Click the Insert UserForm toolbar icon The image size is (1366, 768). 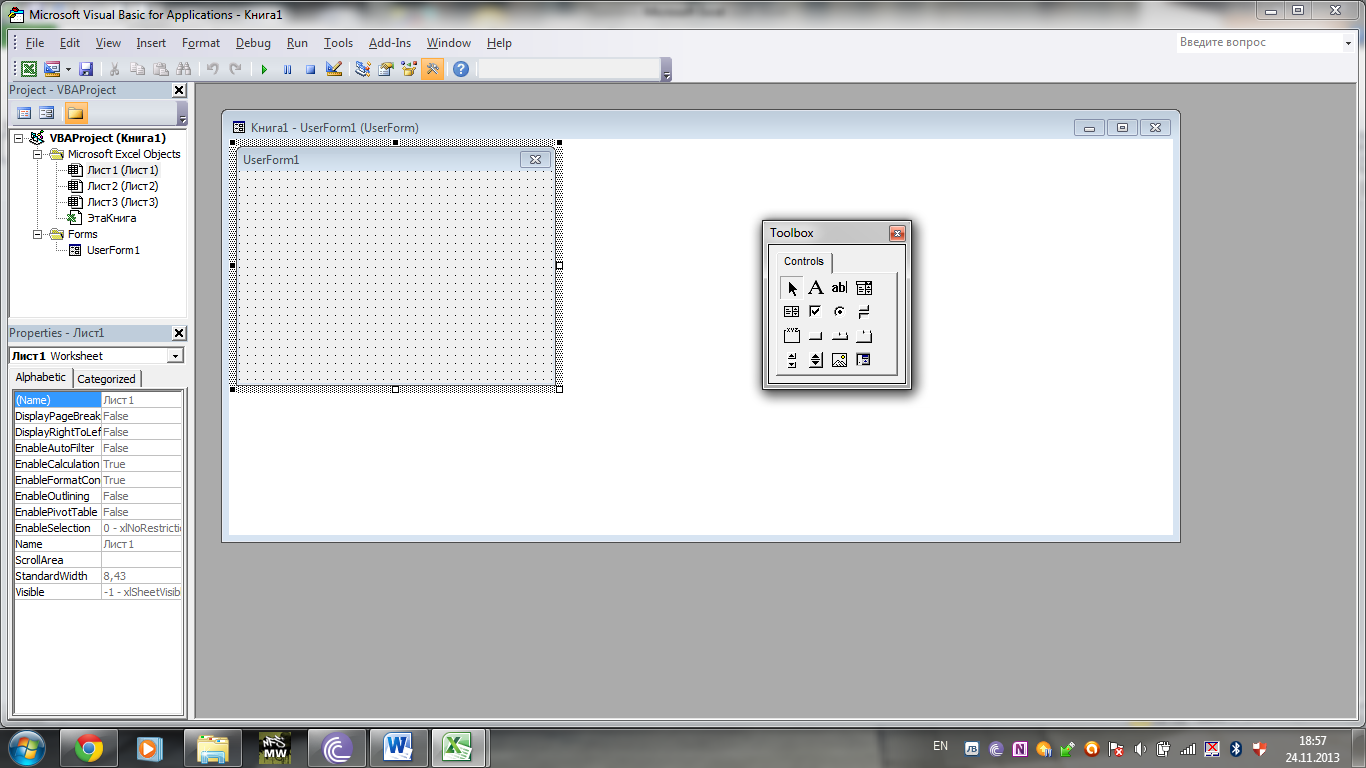point(52,69)
